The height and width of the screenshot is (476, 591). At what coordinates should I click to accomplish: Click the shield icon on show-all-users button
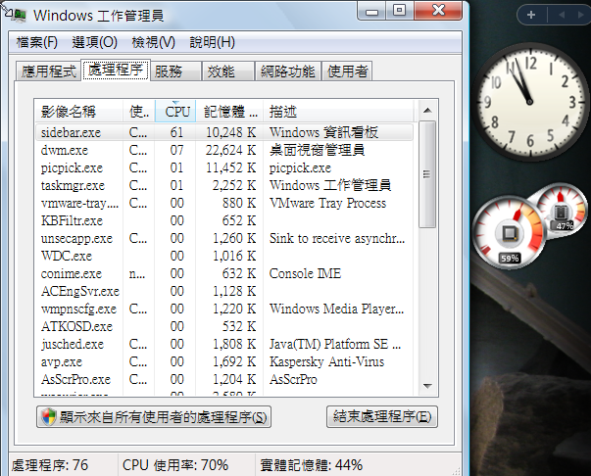point(49,416)
